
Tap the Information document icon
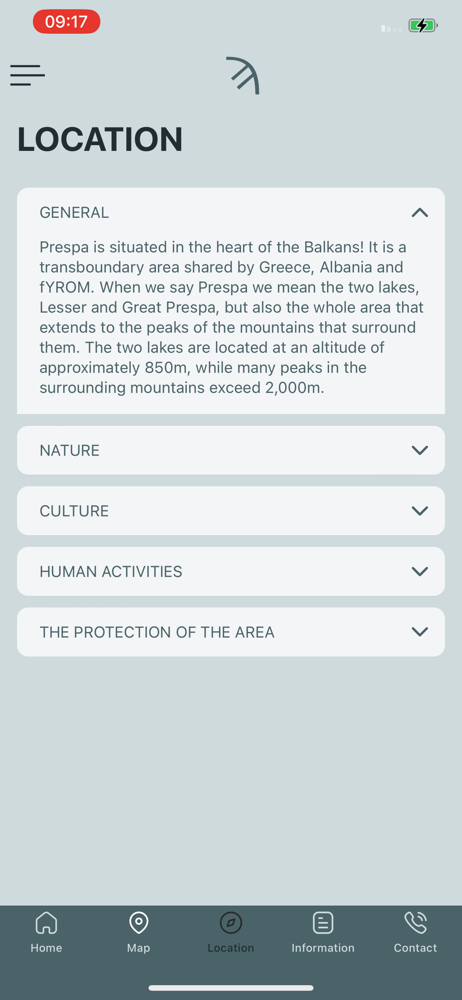[x=323, y=922]
